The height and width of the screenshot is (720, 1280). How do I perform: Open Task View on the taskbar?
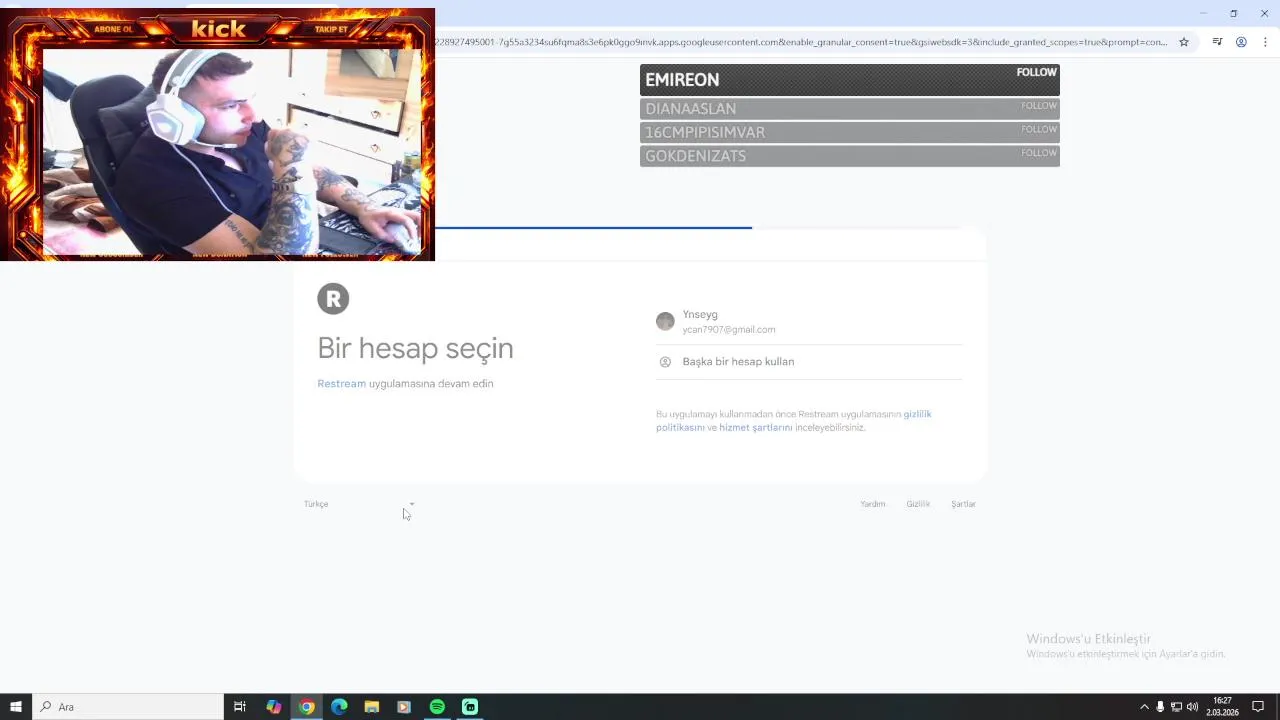[240, 707]
